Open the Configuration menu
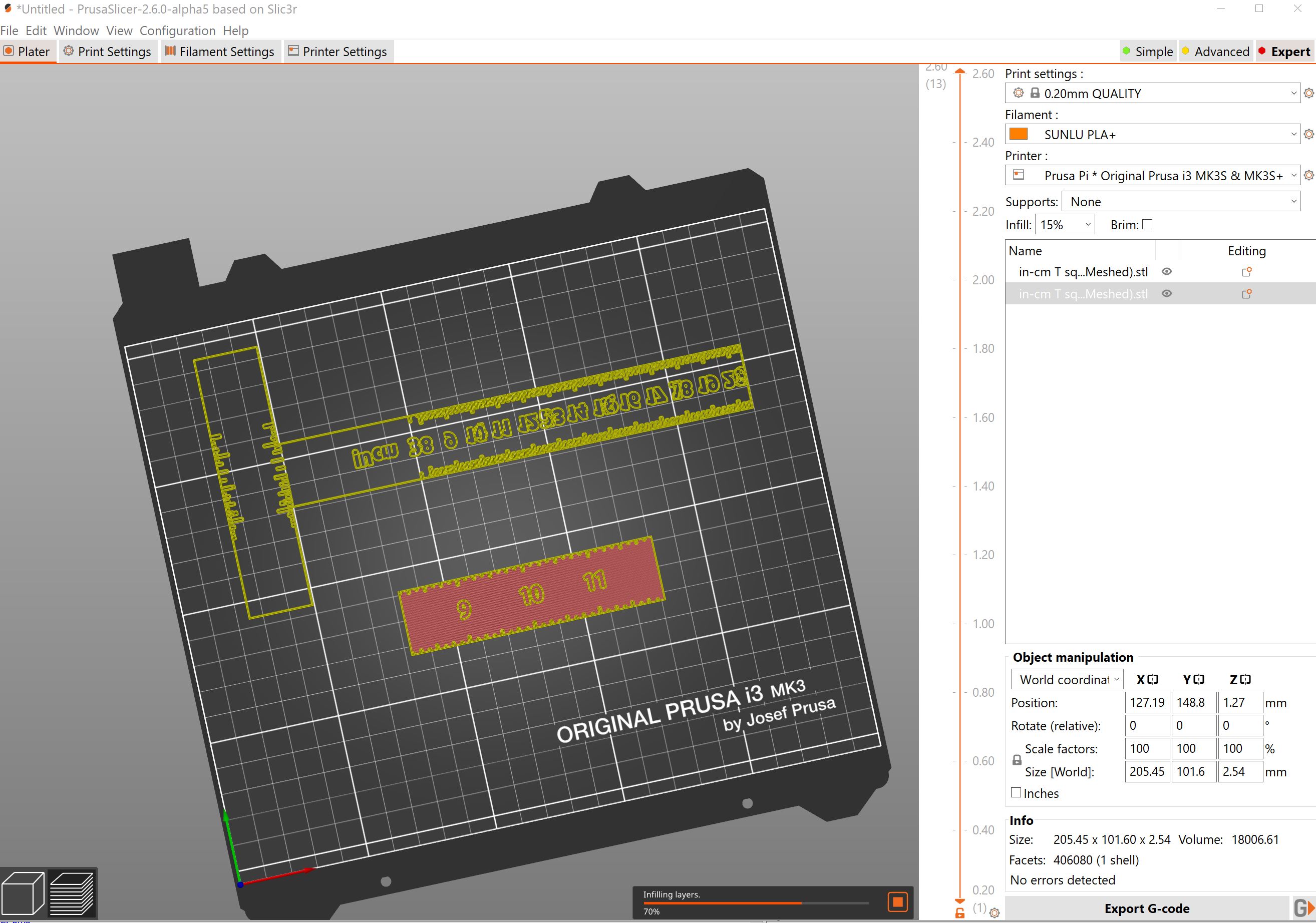Image resolution: width=1316 pixels, height=923 pixels. 178,31
